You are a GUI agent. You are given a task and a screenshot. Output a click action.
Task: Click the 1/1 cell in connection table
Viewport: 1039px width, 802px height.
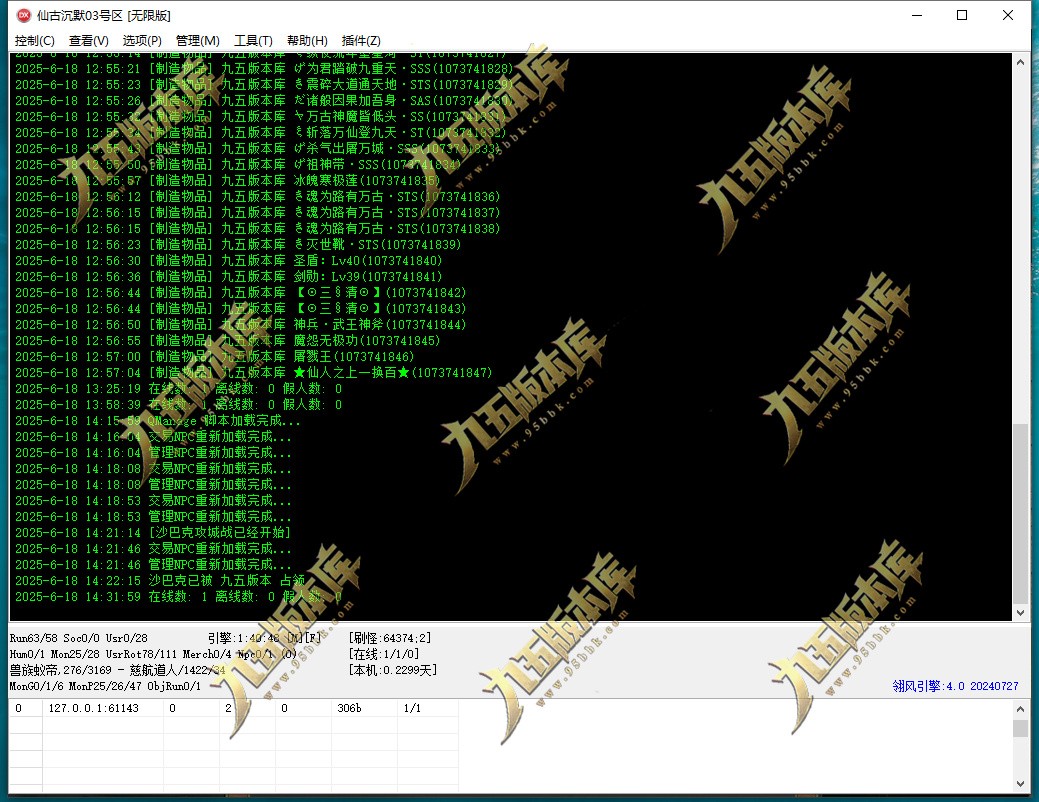click(427, 708)
